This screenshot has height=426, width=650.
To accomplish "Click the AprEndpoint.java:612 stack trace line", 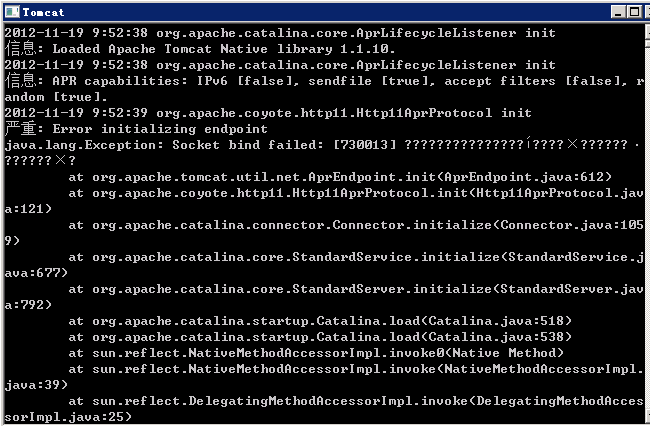I will pos(340,177).
